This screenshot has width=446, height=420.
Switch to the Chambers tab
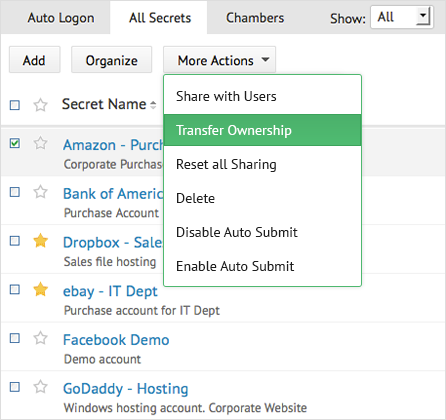tap(255, 18)
